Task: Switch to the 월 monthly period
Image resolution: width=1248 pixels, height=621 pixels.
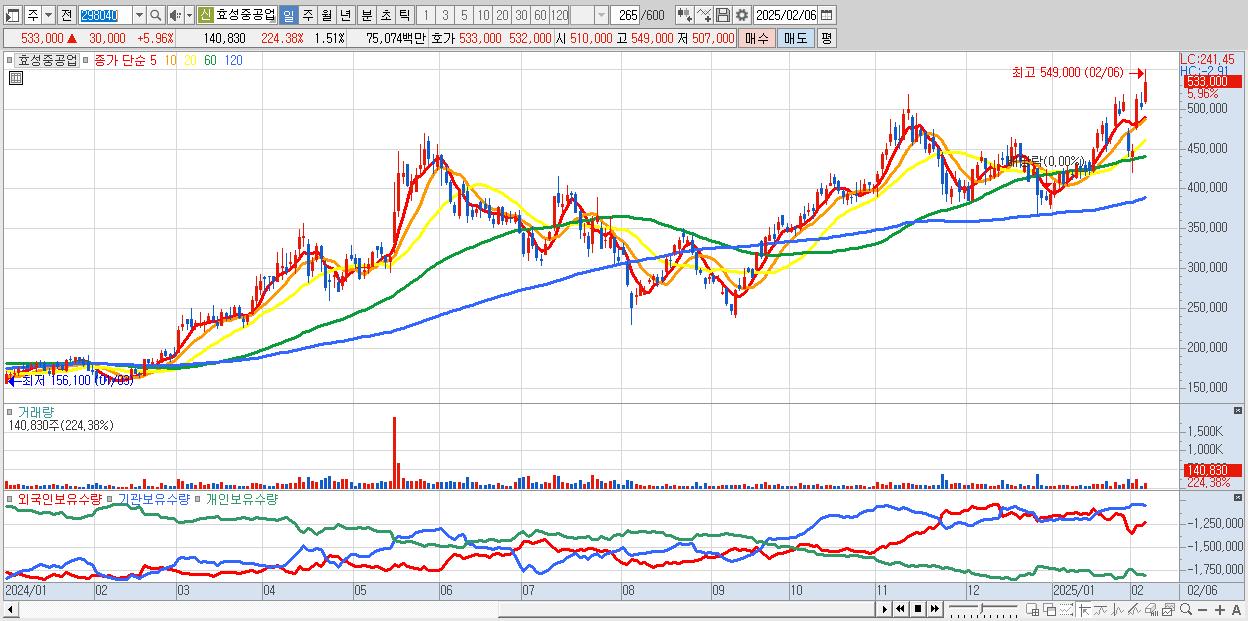Action: click(326, 16)
